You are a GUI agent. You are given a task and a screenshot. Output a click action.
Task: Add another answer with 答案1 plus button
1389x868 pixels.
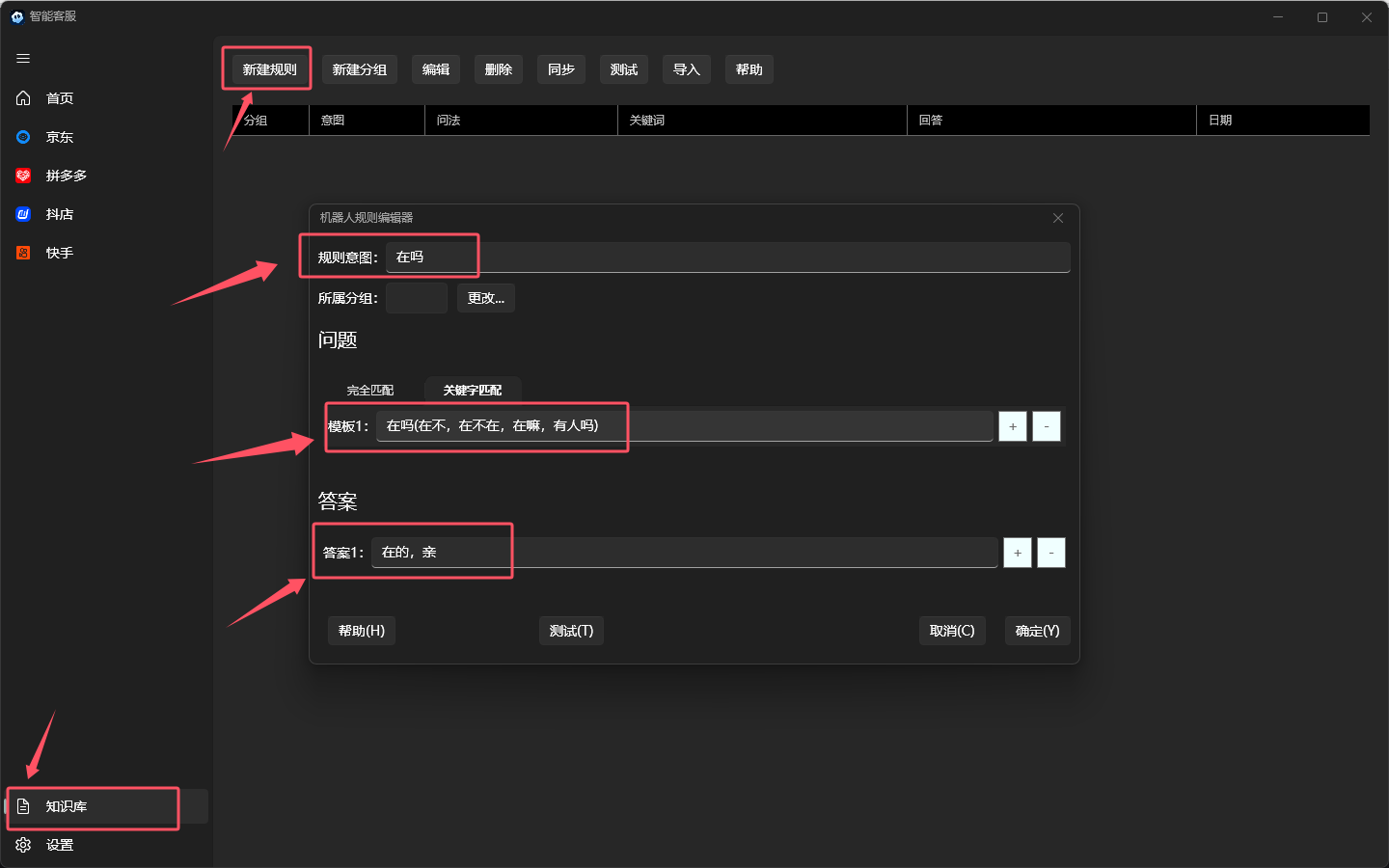[1018, 553]
